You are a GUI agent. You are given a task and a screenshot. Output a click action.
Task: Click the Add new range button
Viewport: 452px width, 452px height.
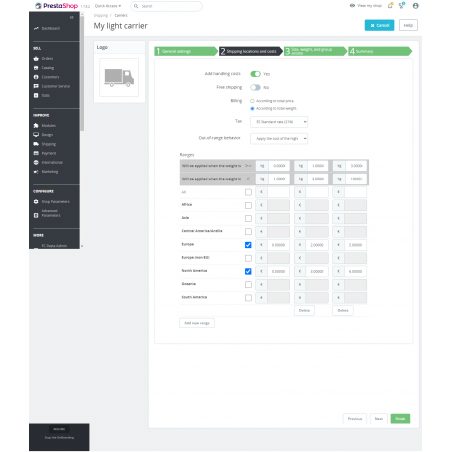(197, 323)
